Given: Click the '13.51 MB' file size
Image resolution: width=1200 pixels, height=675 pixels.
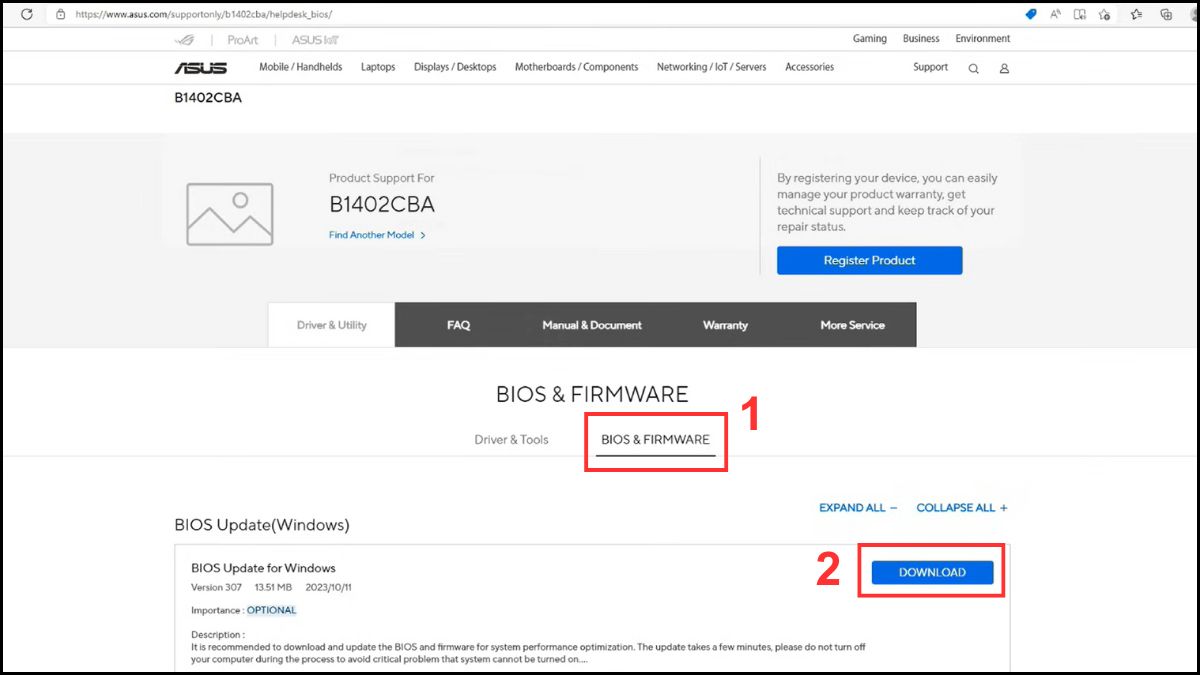Looking at the screenshot, I should [273, 587].
